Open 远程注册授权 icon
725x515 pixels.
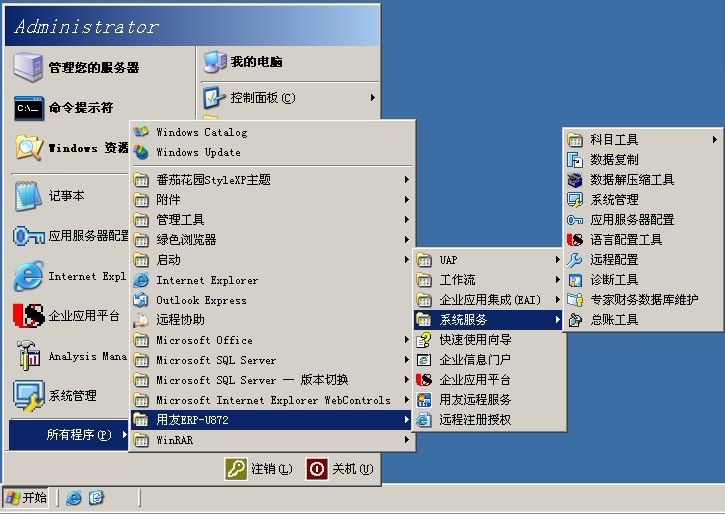click(x=424, y=420)
